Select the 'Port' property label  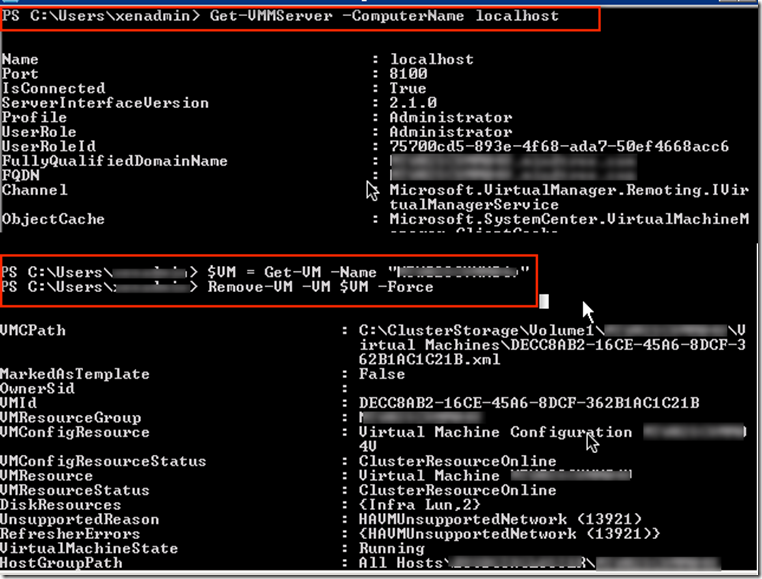pos(20,74)
